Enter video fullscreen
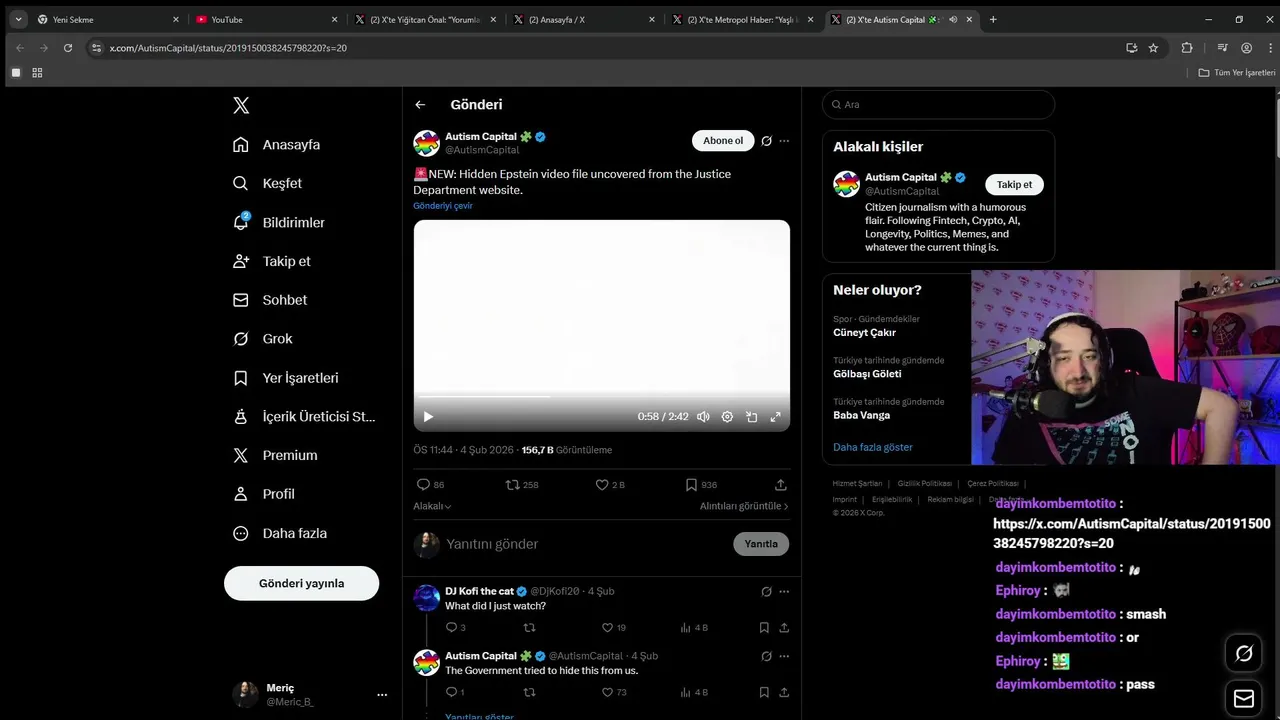The width and height of the screenshot is (1280, 720). 775,417
